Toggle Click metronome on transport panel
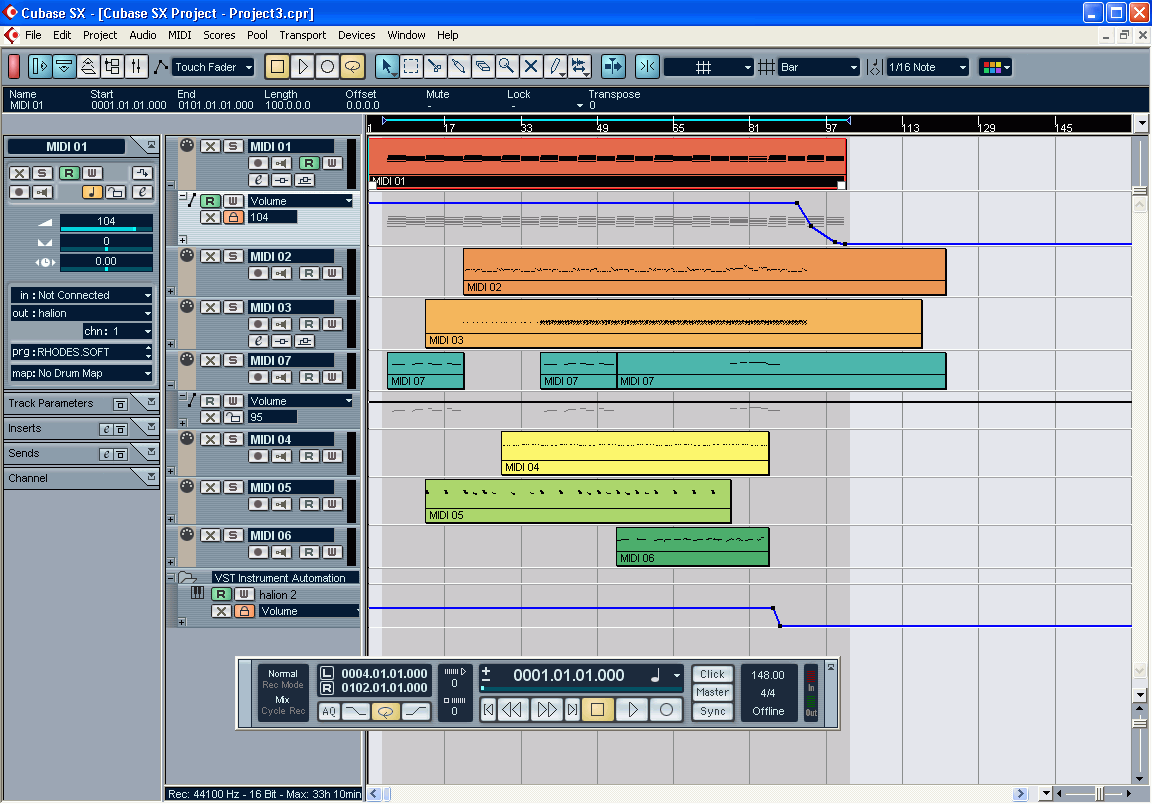 [712, 674]
